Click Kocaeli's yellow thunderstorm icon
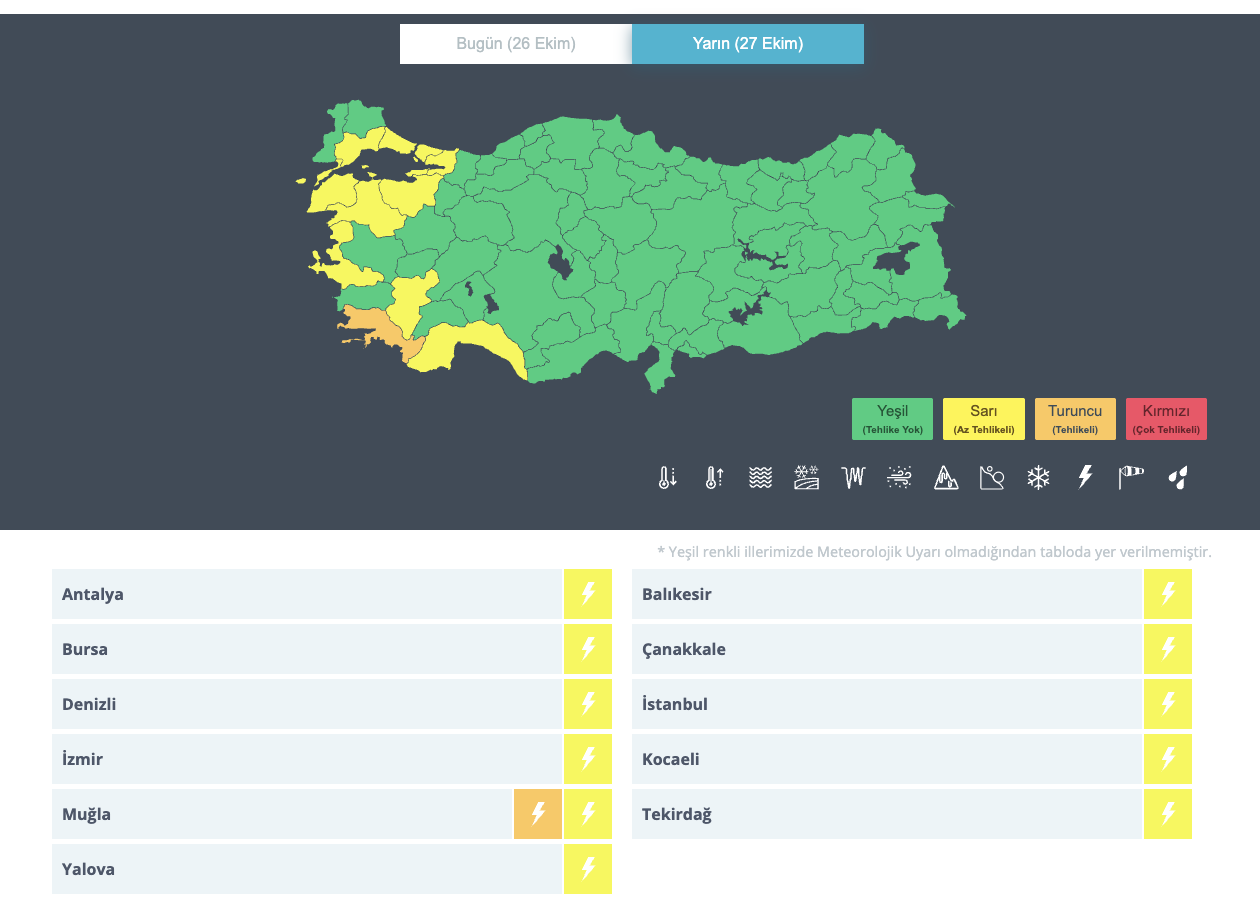The height and width of the screenshot is (902, 1260). pyautogui.click(x=1168, y=759)
